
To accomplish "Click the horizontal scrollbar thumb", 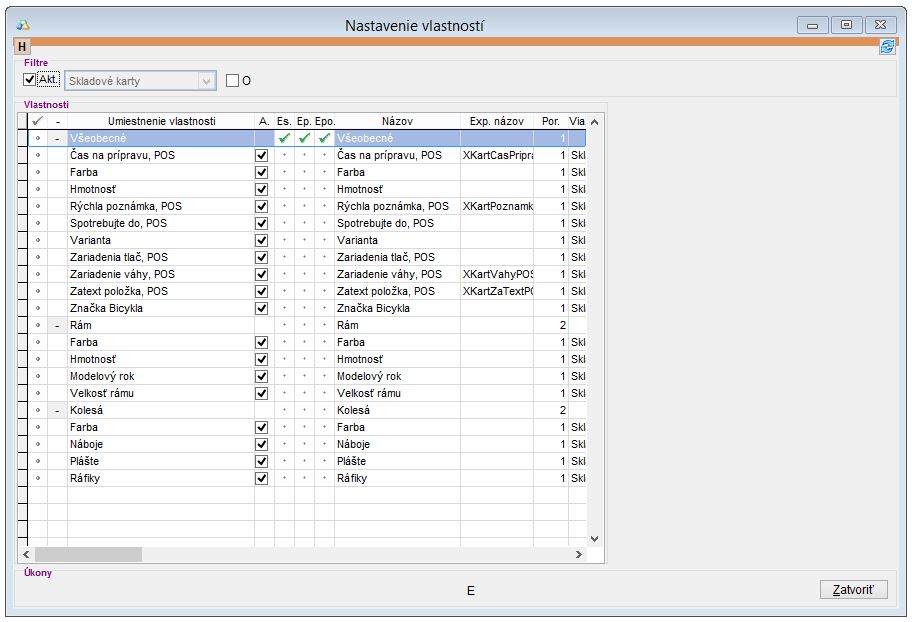I will [x=88, y=554].
